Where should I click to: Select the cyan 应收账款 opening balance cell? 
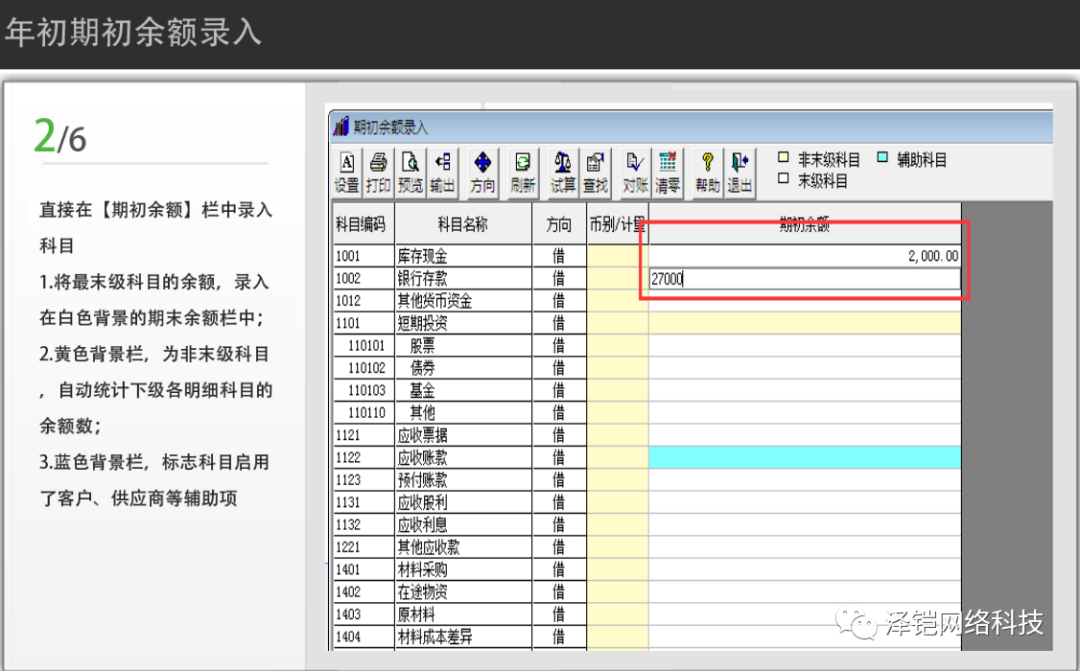point(804,458)
